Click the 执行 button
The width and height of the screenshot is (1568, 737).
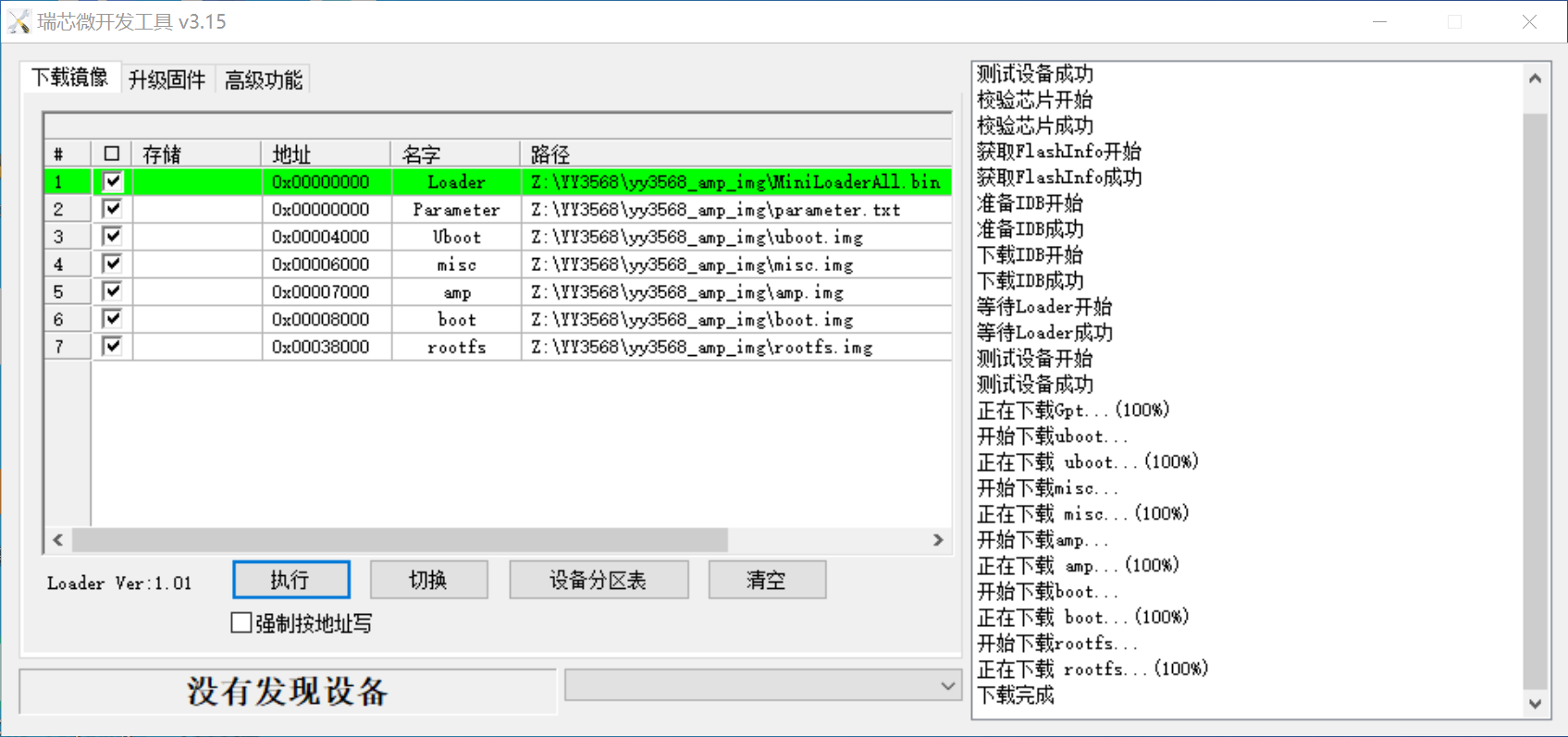[290, 580]
